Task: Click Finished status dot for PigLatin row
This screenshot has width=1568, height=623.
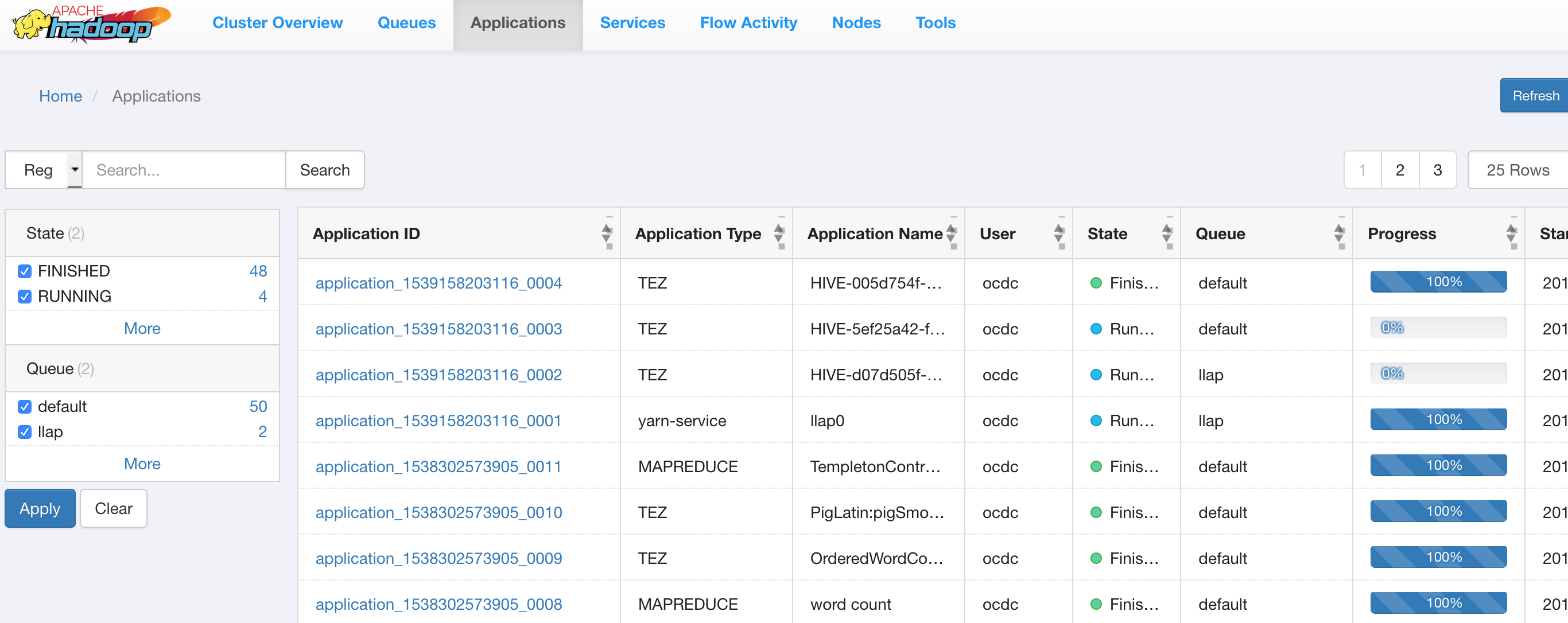Action: point(1096,512)
